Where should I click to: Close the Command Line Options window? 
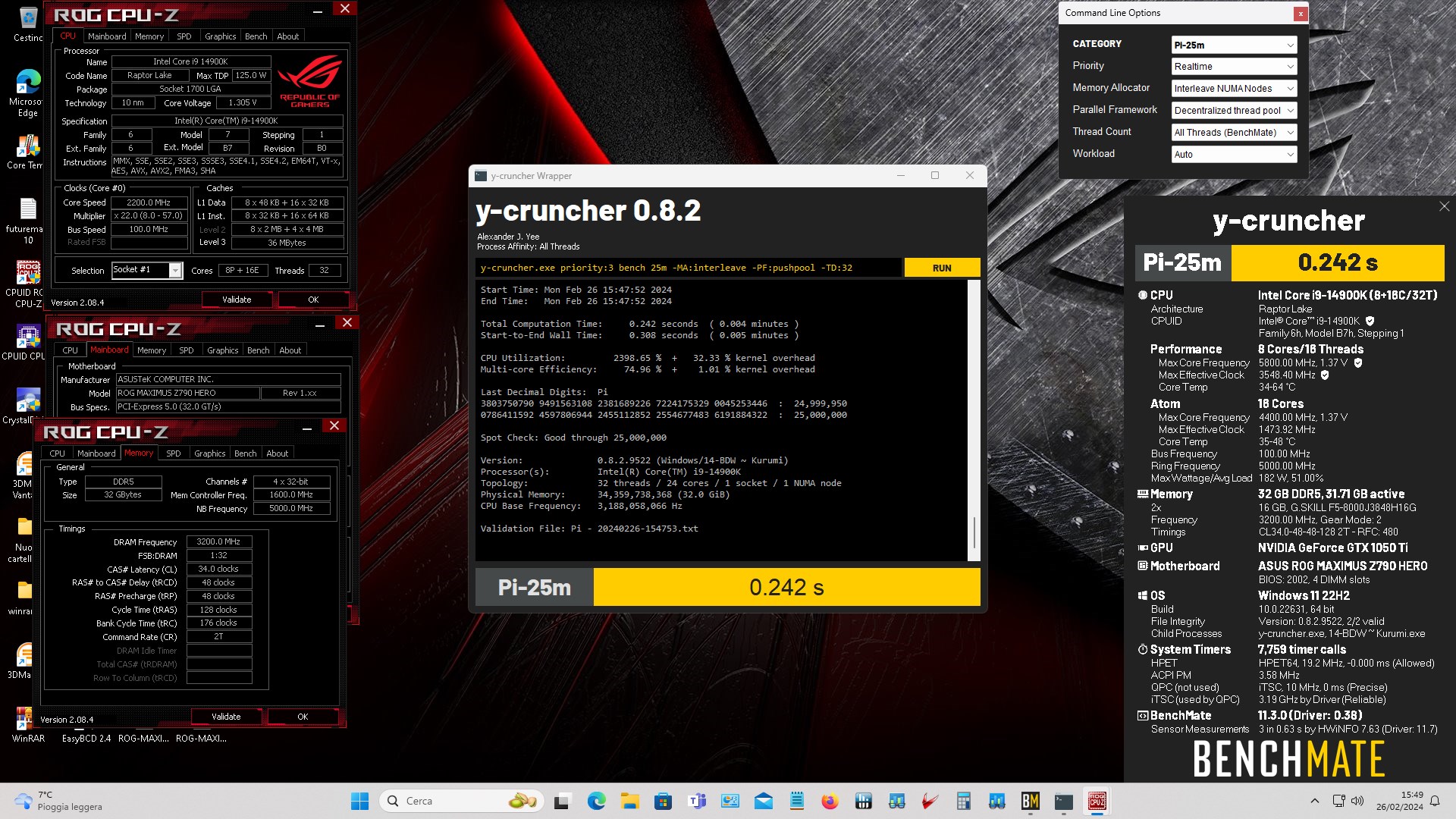point(1301,13)
